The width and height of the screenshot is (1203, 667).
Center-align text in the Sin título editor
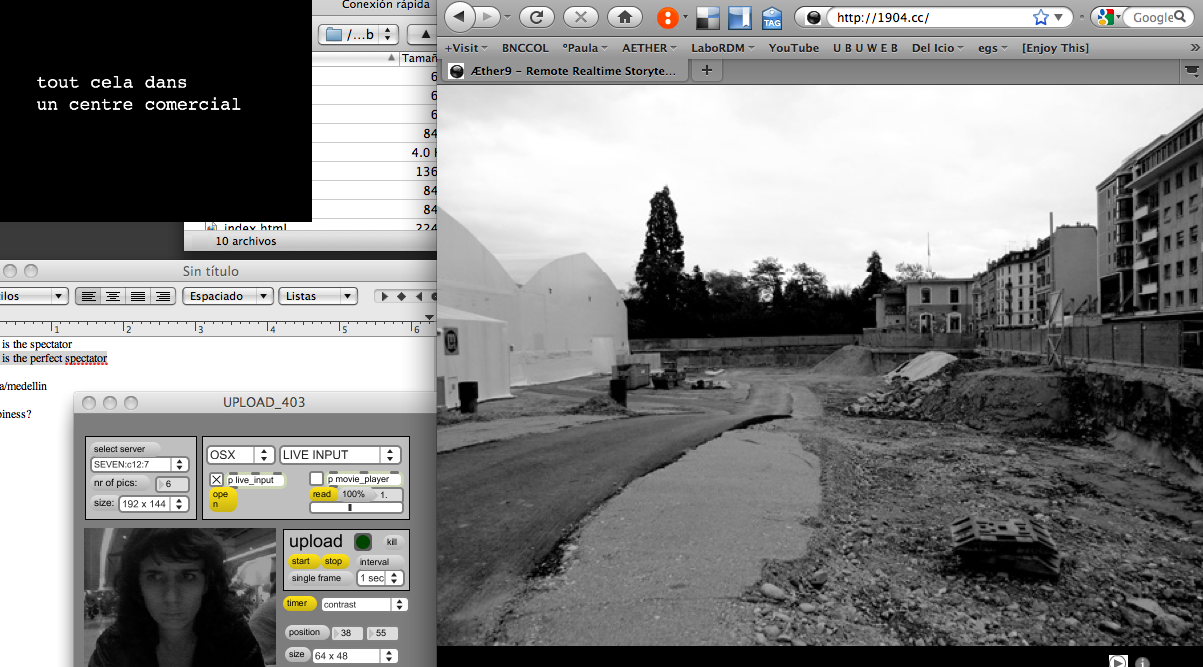113,296
